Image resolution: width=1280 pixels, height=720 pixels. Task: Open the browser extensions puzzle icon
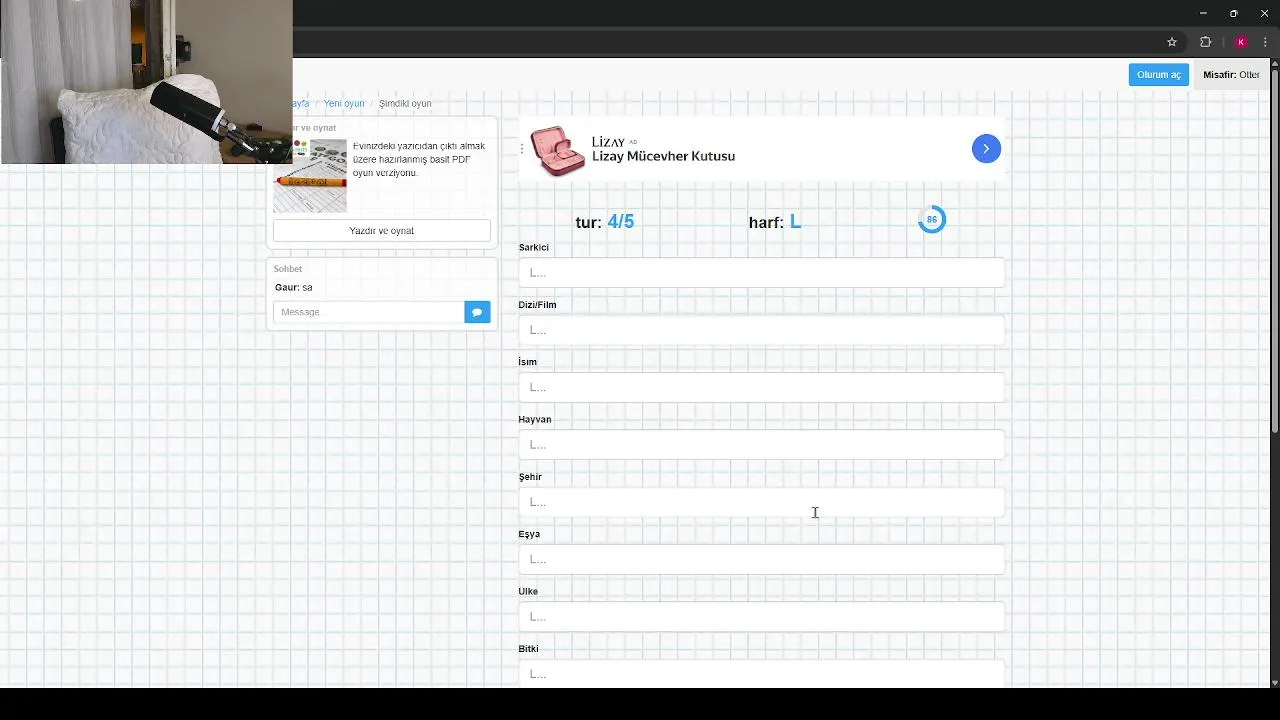coord(1205,42)
